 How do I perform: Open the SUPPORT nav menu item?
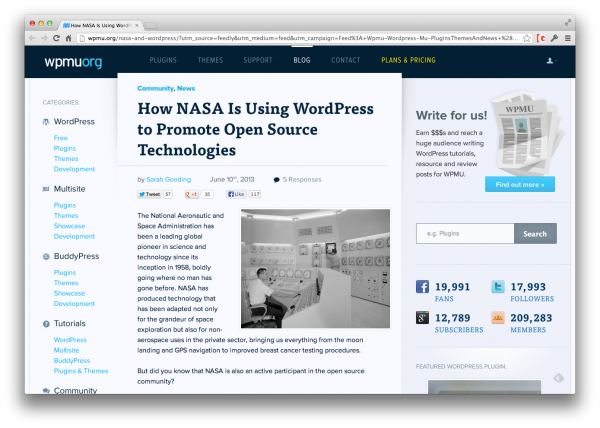258,60
